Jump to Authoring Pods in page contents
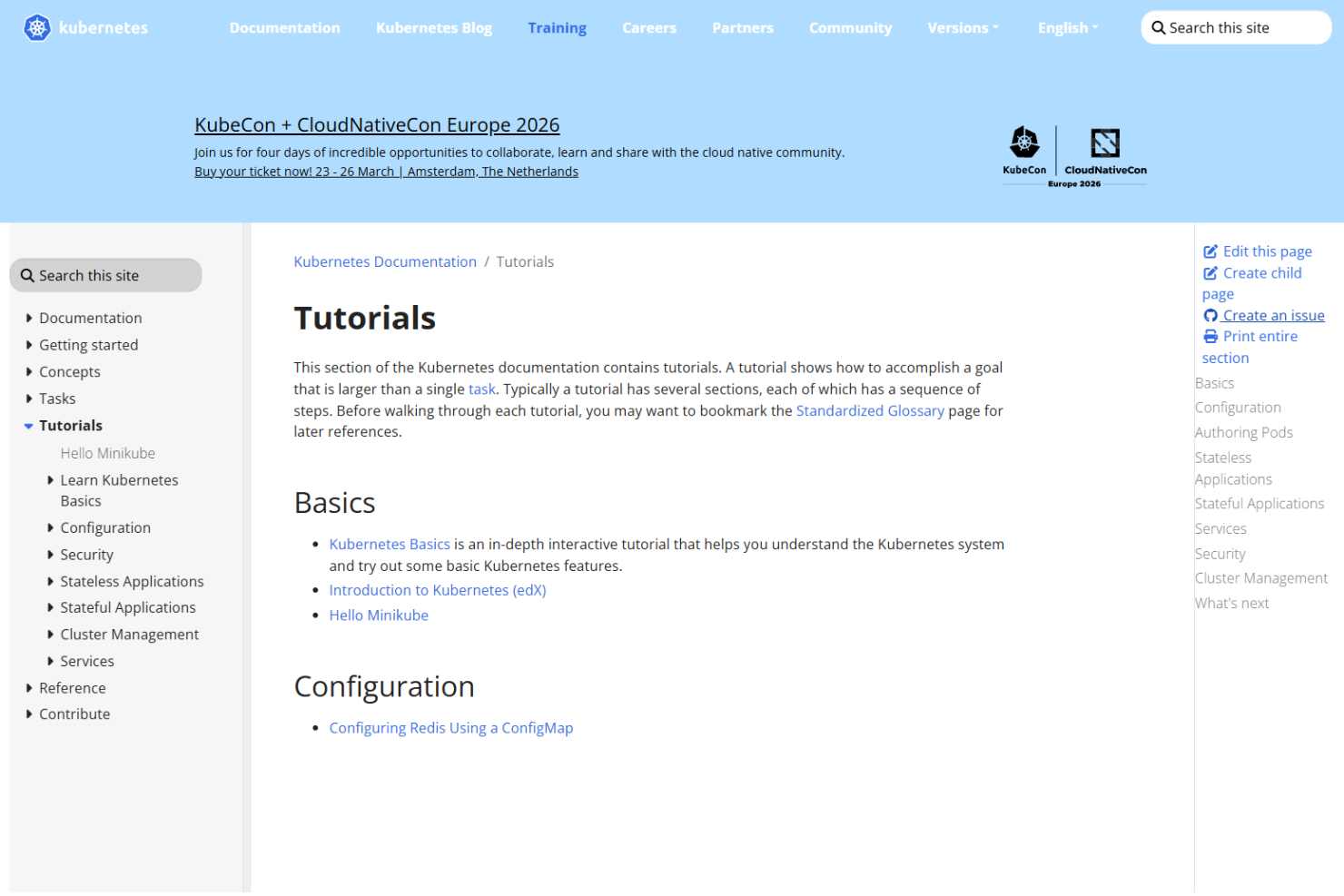The width and height of the screenshot is (1344, 896). pyautogui.click(x=1243, y=433)
